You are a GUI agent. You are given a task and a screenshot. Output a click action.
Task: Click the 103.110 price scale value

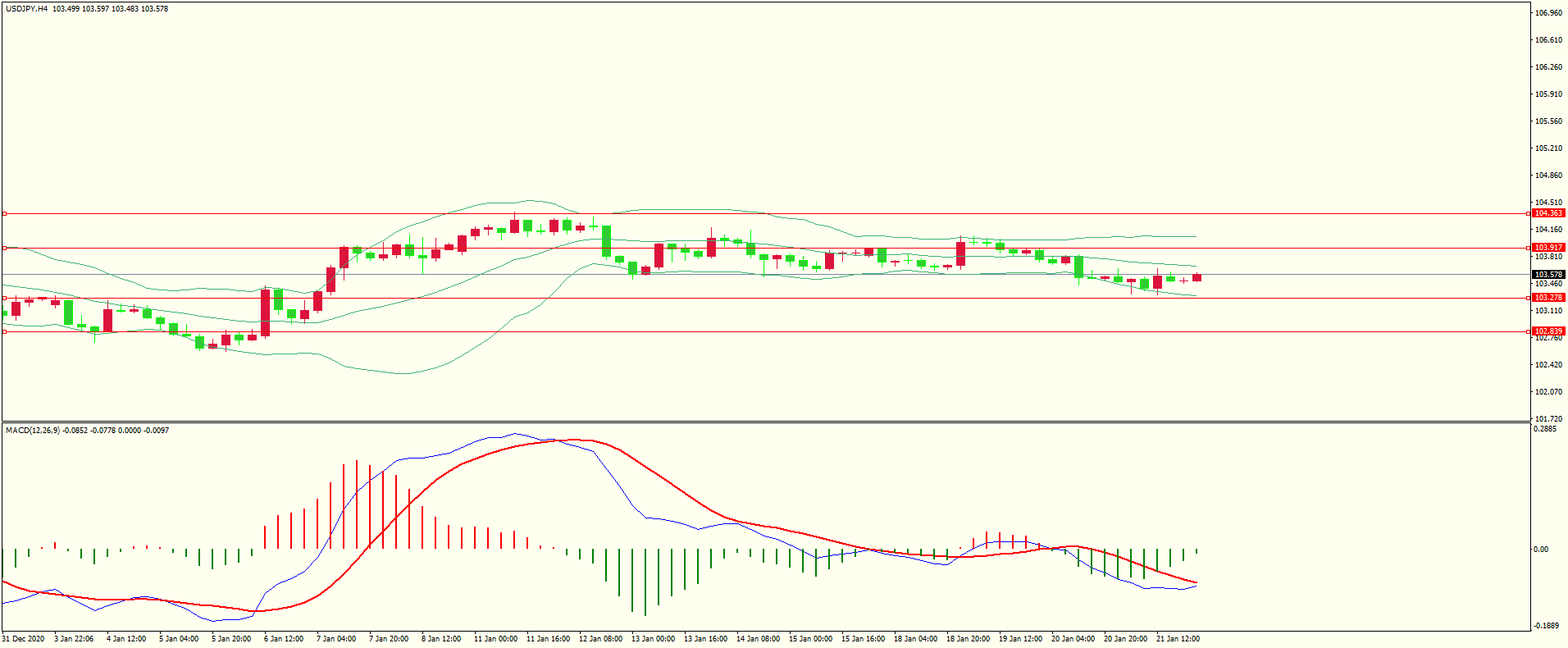pyautogui.click(x=1548, y=312)
